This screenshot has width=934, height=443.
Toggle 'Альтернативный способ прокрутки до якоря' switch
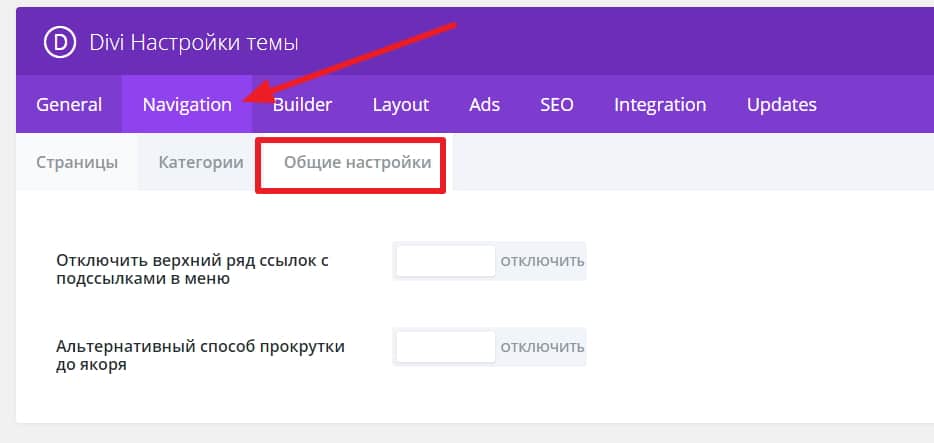[x=489, y=347]
